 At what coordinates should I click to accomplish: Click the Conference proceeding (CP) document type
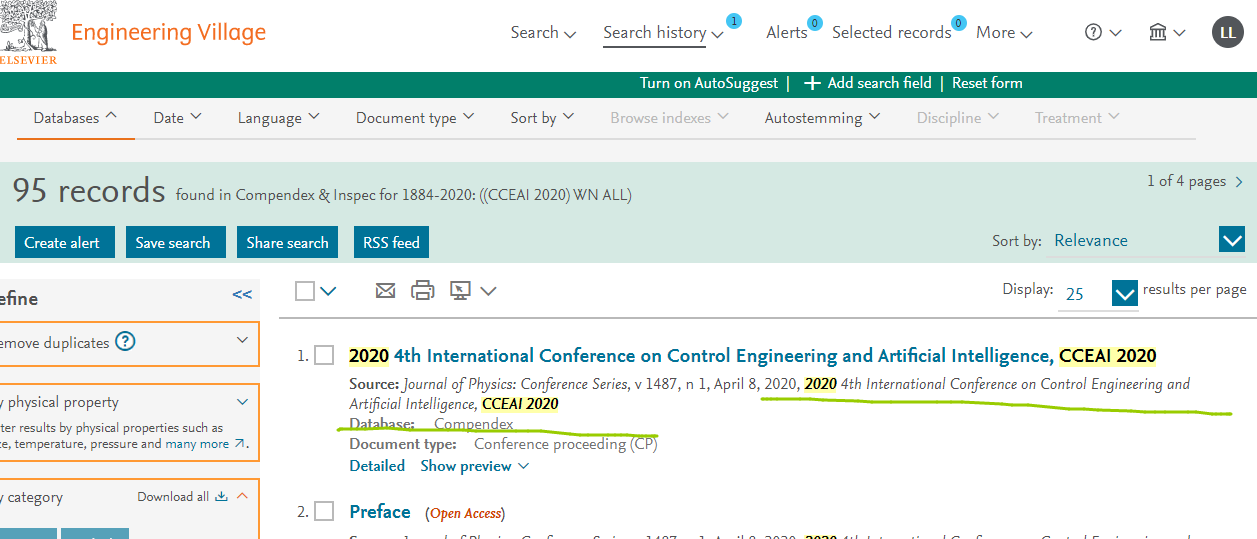pyautogui.click(x=566, y=444)
